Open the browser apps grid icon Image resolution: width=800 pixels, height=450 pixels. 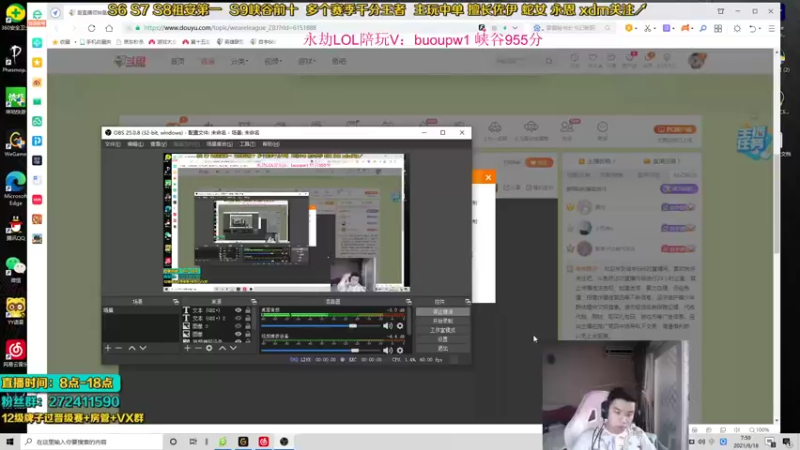(x=718, y=29)
